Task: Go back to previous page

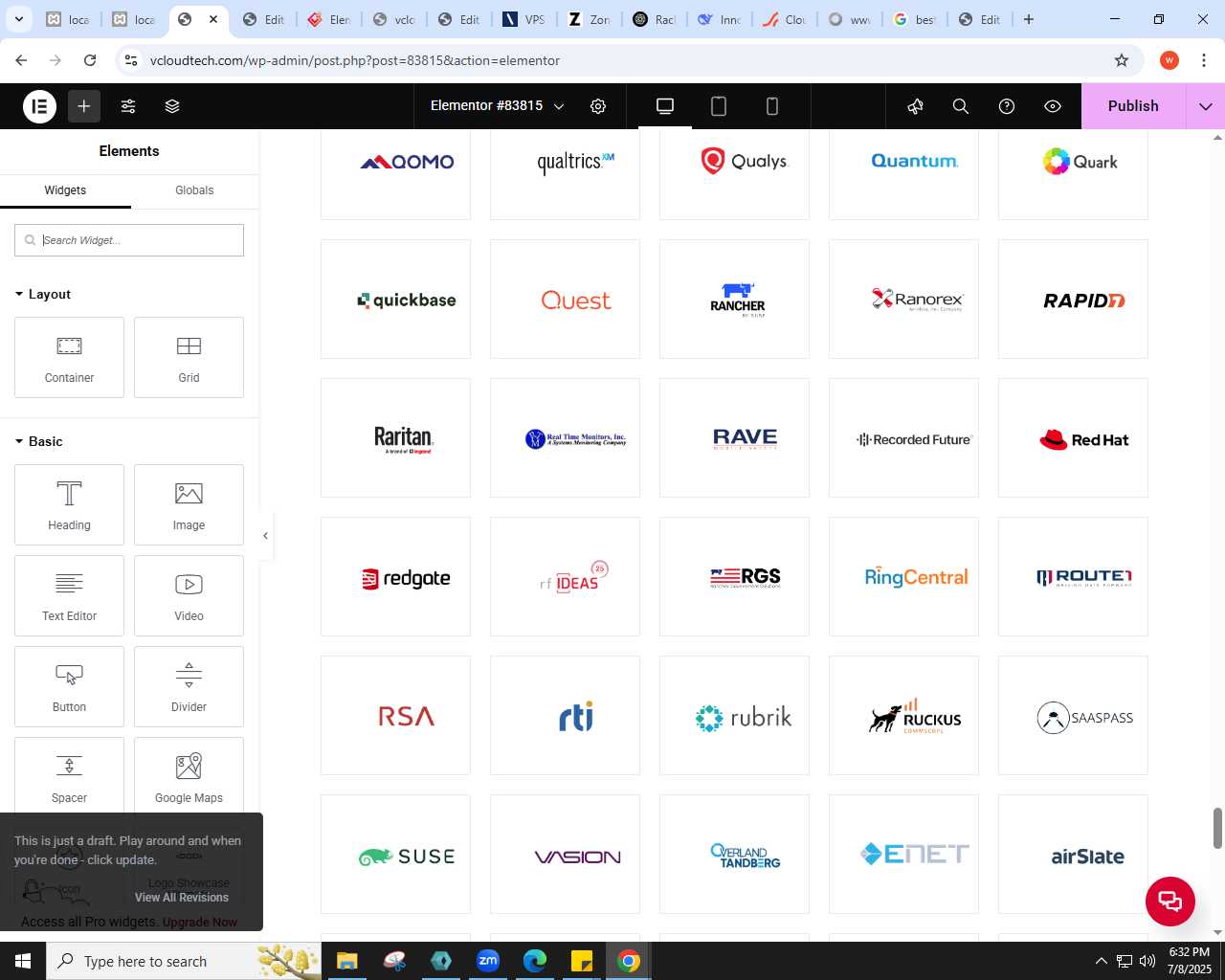Action: click(x=21, y=60)
